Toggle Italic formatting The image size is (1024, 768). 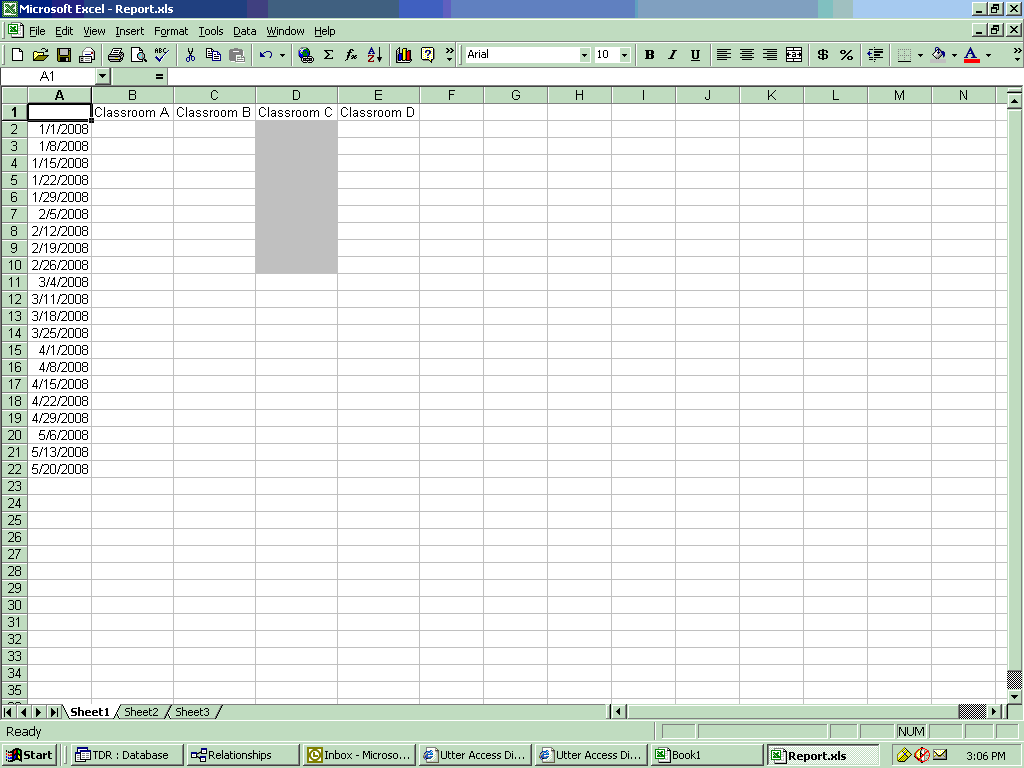(672, 55)
